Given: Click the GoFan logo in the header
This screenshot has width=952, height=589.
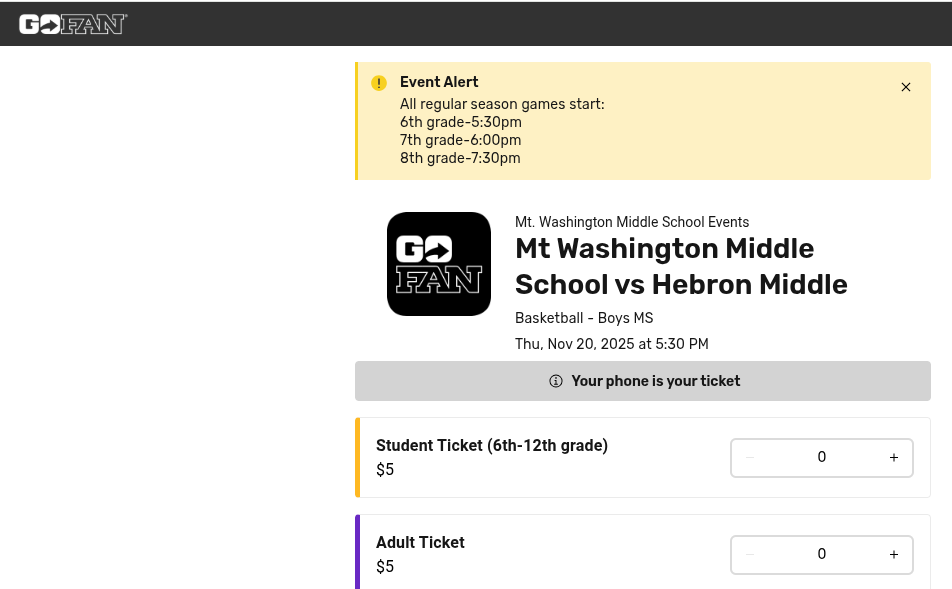Looking at the screenshot, I should pyautogui.click(x=73, y=24).
